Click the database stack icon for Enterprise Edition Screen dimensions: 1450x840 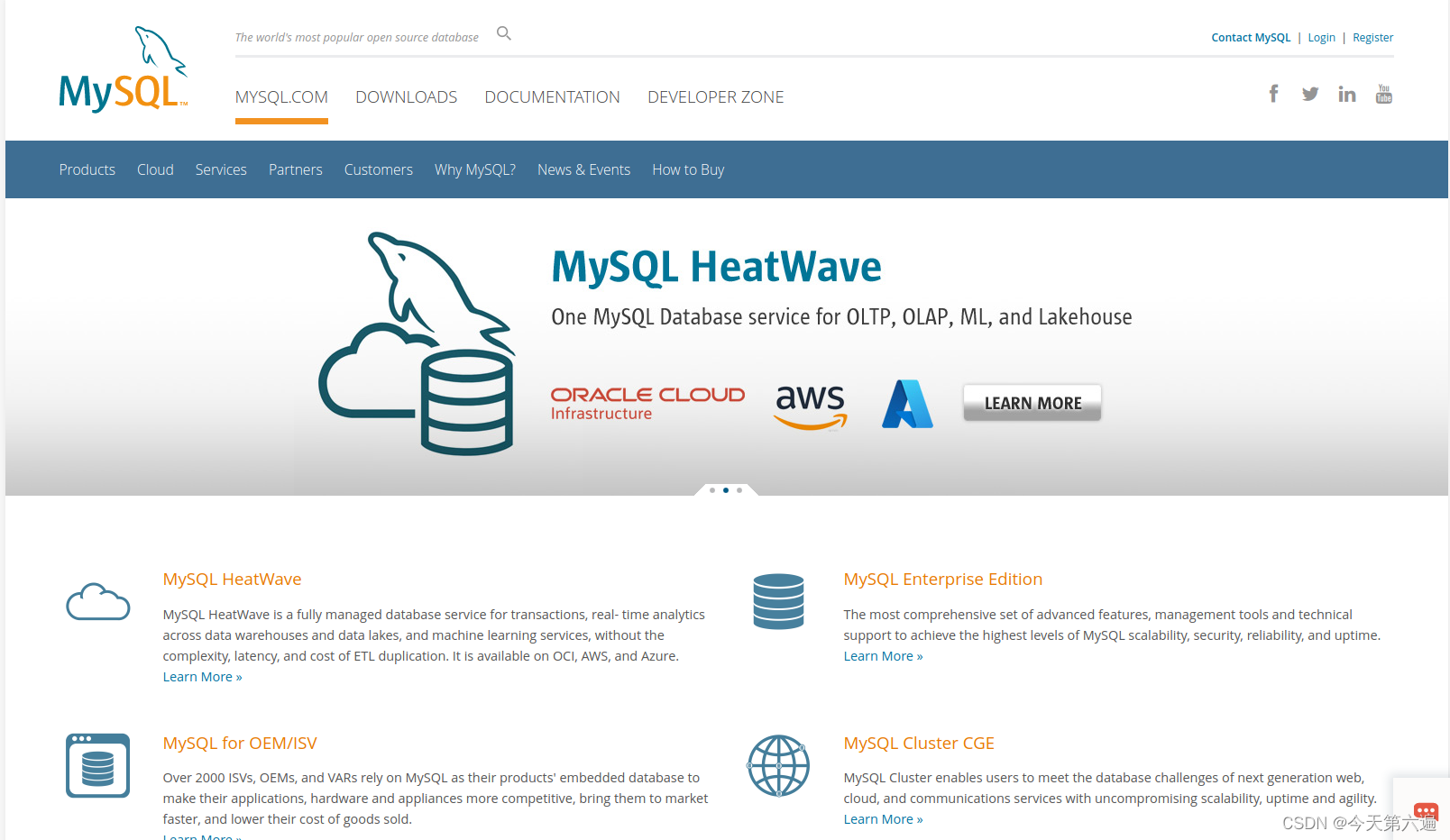[778, 601]
